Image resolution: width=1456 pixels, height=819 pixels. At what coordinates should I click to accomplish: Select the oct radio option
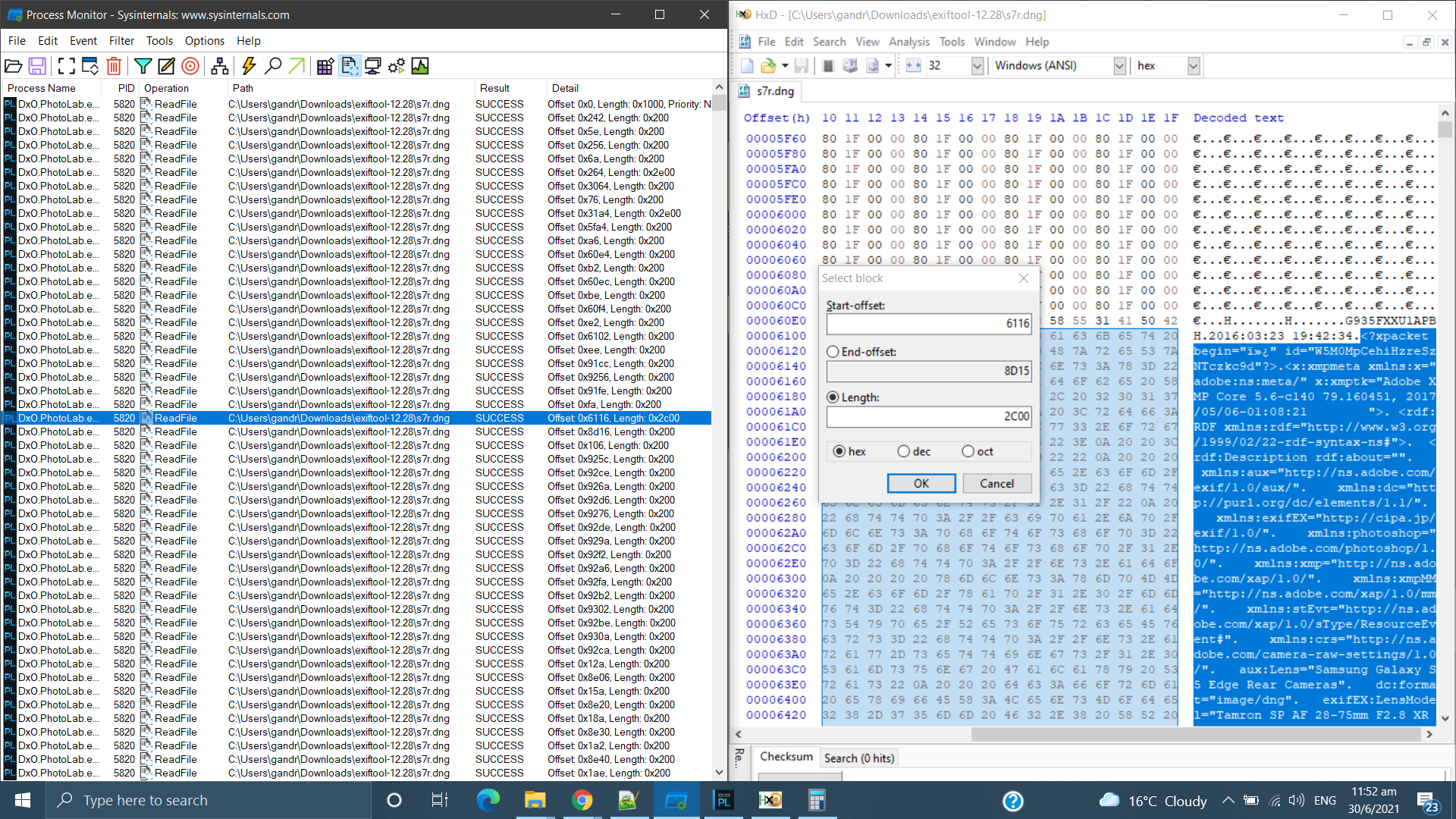click(x=968, y=451)
